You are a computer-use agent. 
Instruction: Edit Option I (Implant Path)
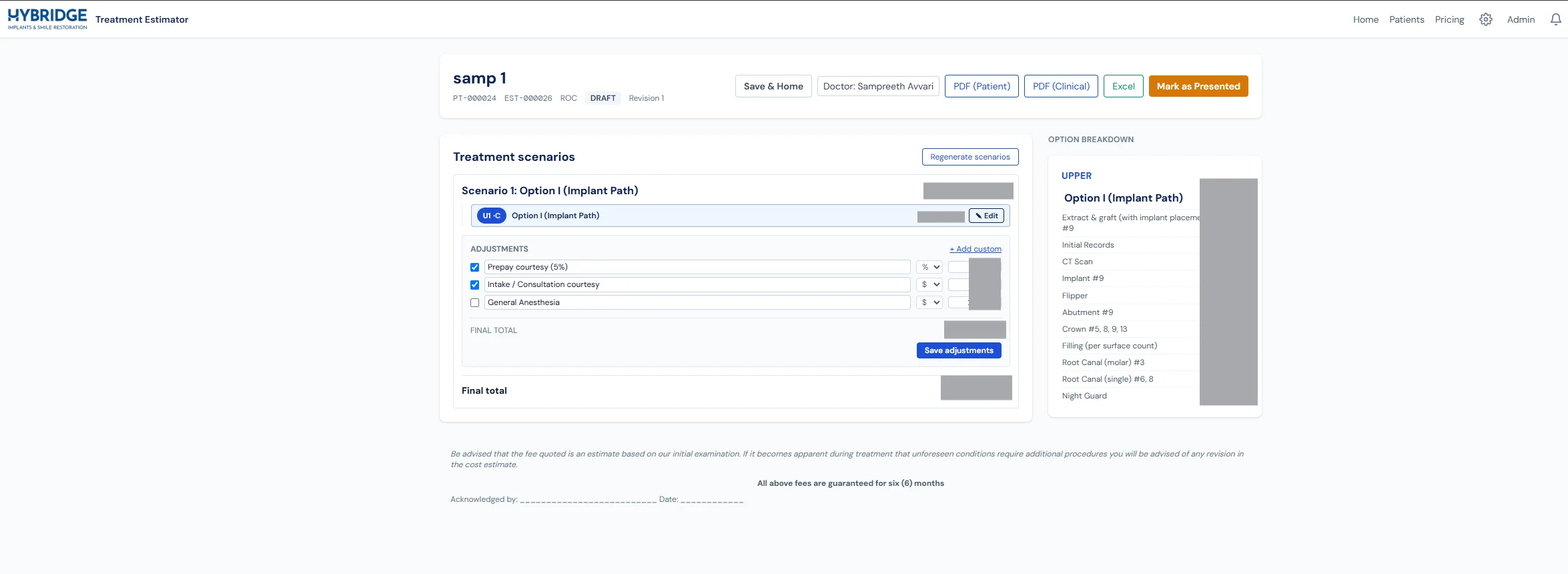tap(986, 216)
